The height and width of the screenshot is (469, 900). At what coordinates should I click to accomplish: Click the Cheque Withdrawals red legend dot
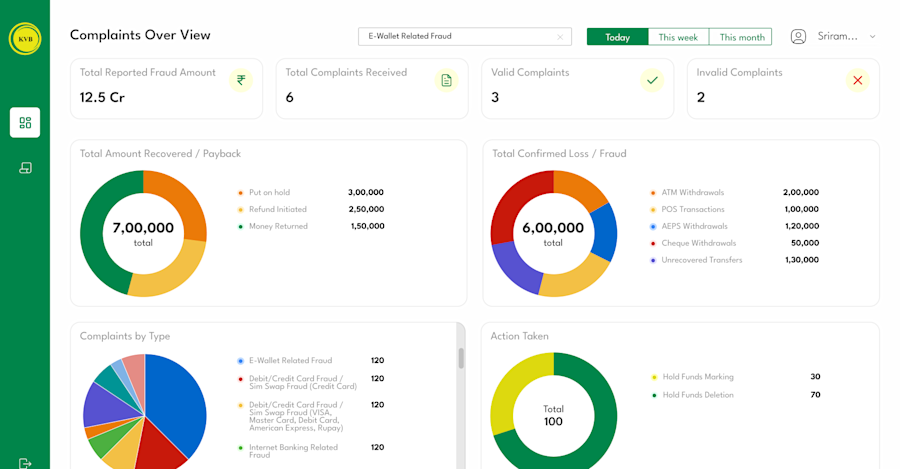click(x=653, y=243)
